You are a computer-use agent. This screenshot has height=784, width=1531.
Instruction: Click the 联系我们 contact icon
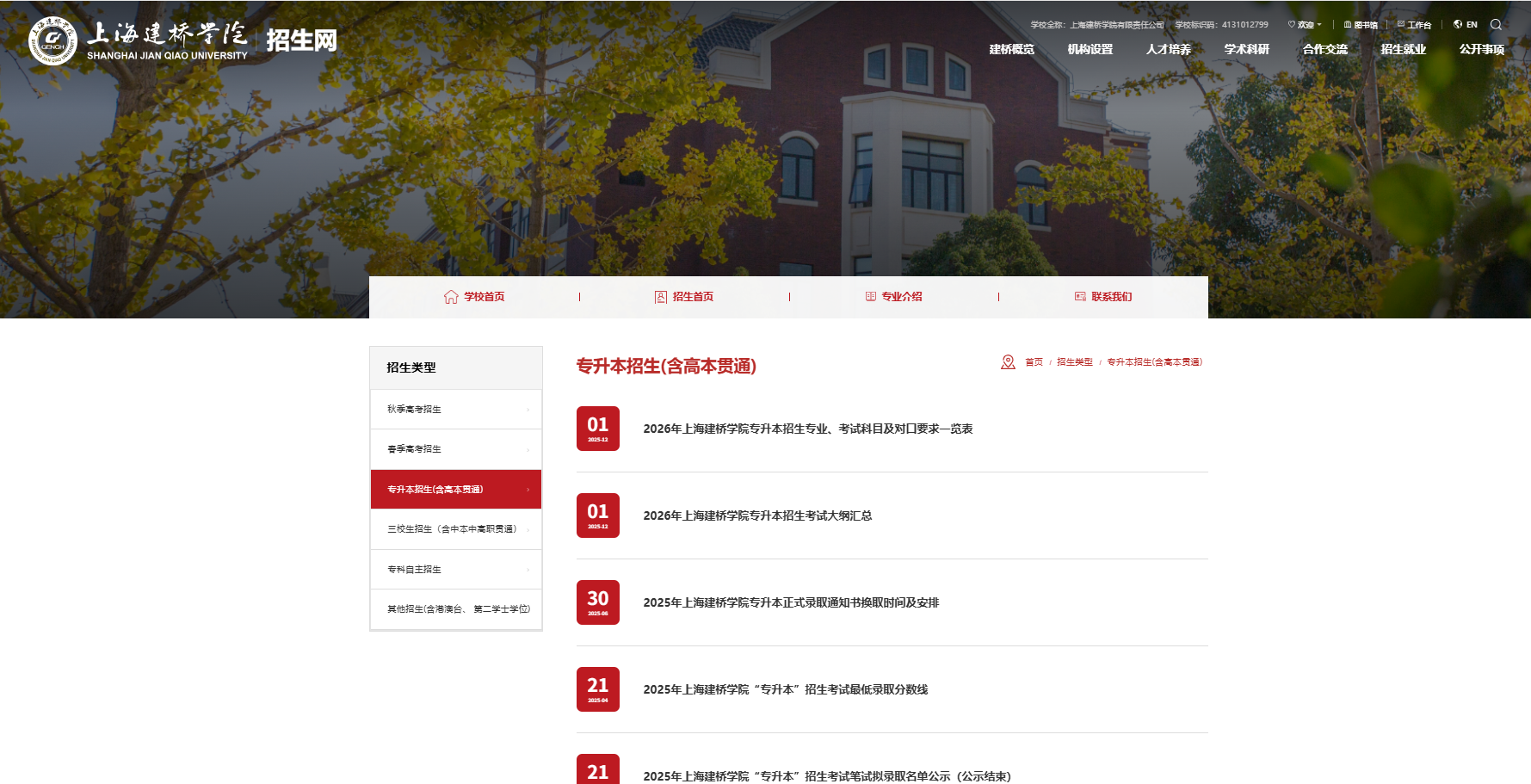(x=1078, y=296)
